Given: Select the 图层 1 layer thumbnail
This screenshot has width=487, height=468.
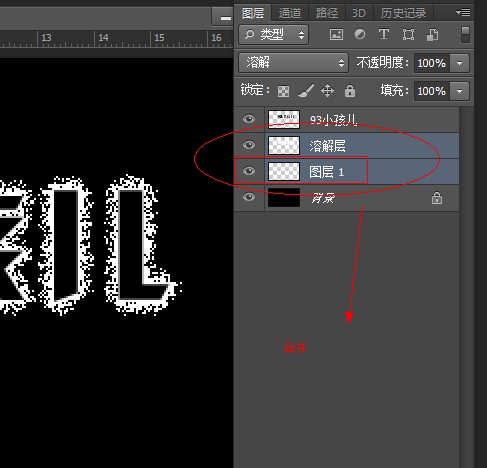Looking at the screenshot, I should (284, 171).
